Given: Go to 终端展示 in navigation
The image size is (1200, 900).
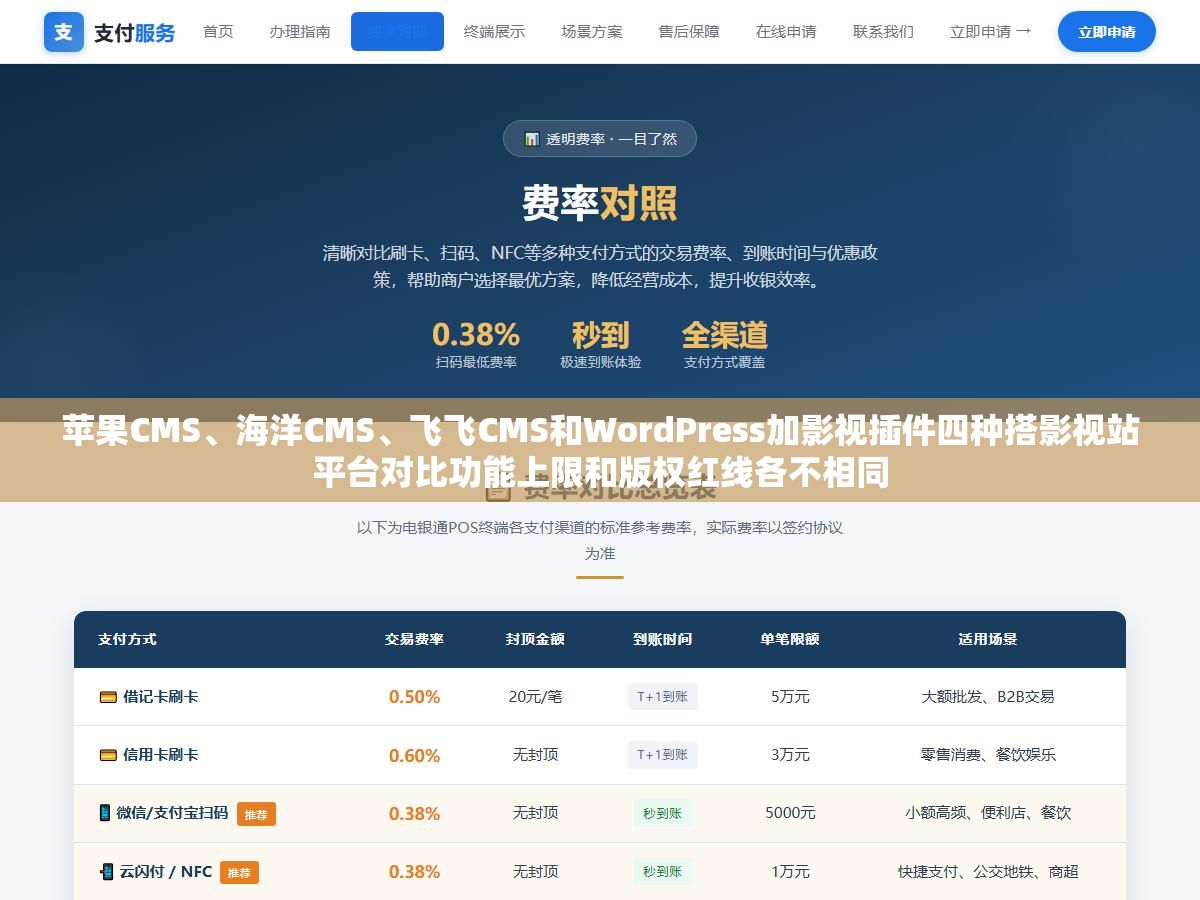Looking at the screenshot, I should 494,32.
